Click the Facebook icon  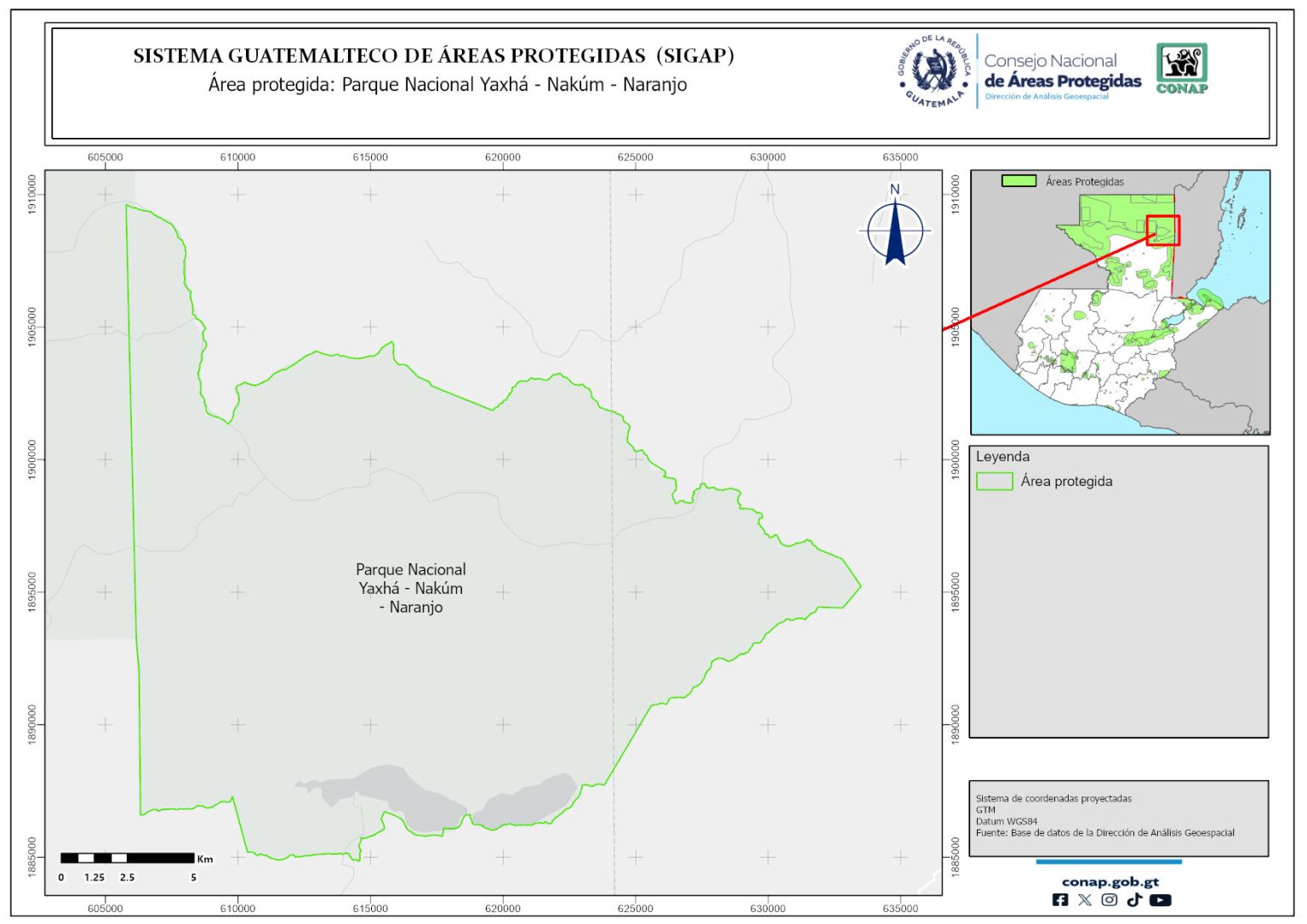(1060, 900)
